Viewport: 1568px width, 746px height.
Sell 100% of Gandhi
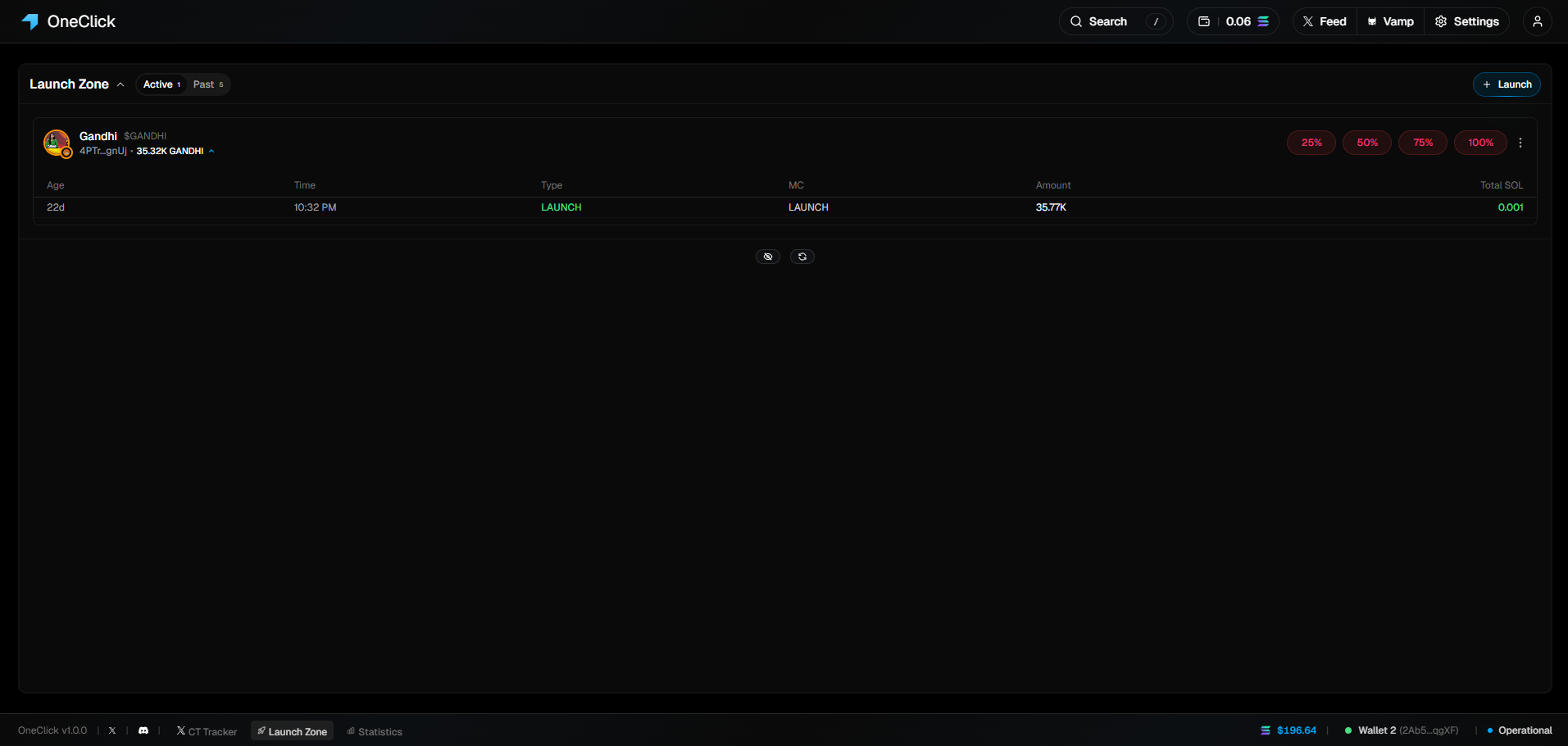coord(1480,143)
